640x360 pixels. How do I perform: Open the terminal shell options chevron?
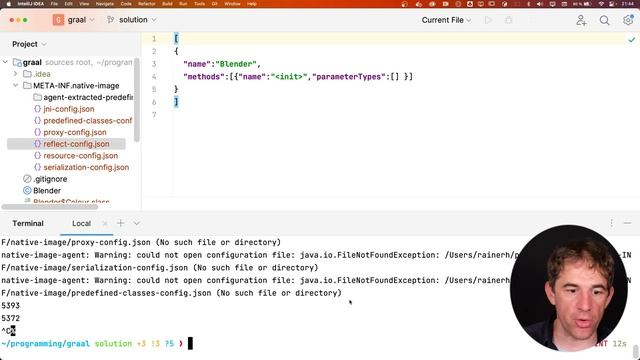136,223
